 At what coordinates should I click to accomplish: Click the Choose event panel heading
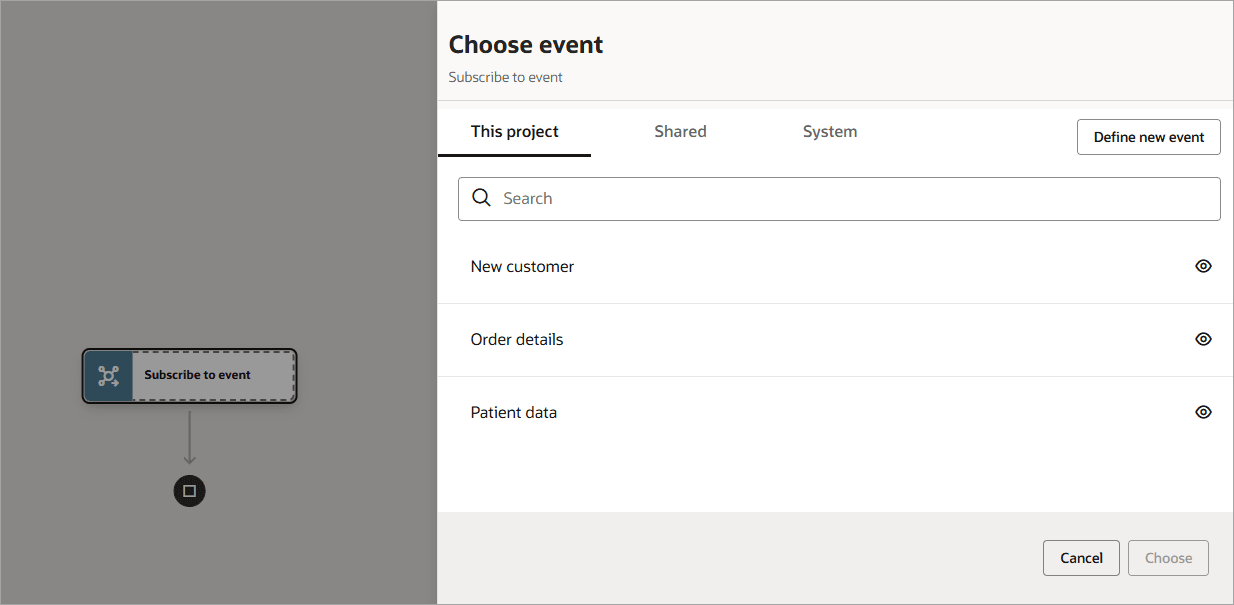(526, 45)
